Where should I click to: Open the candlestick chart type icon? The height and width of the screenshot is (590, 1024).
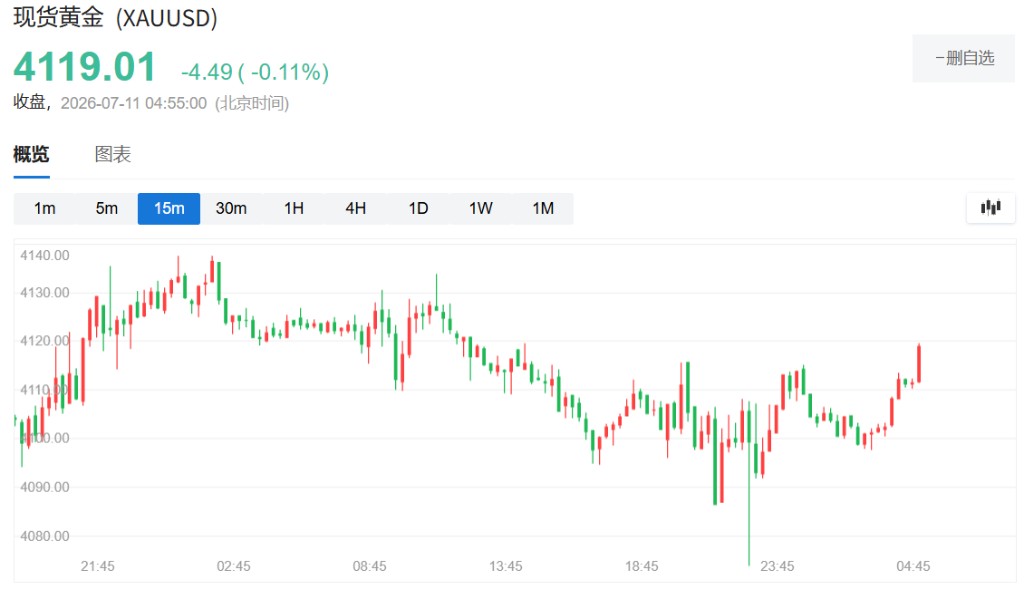click(x=991, y=208)
